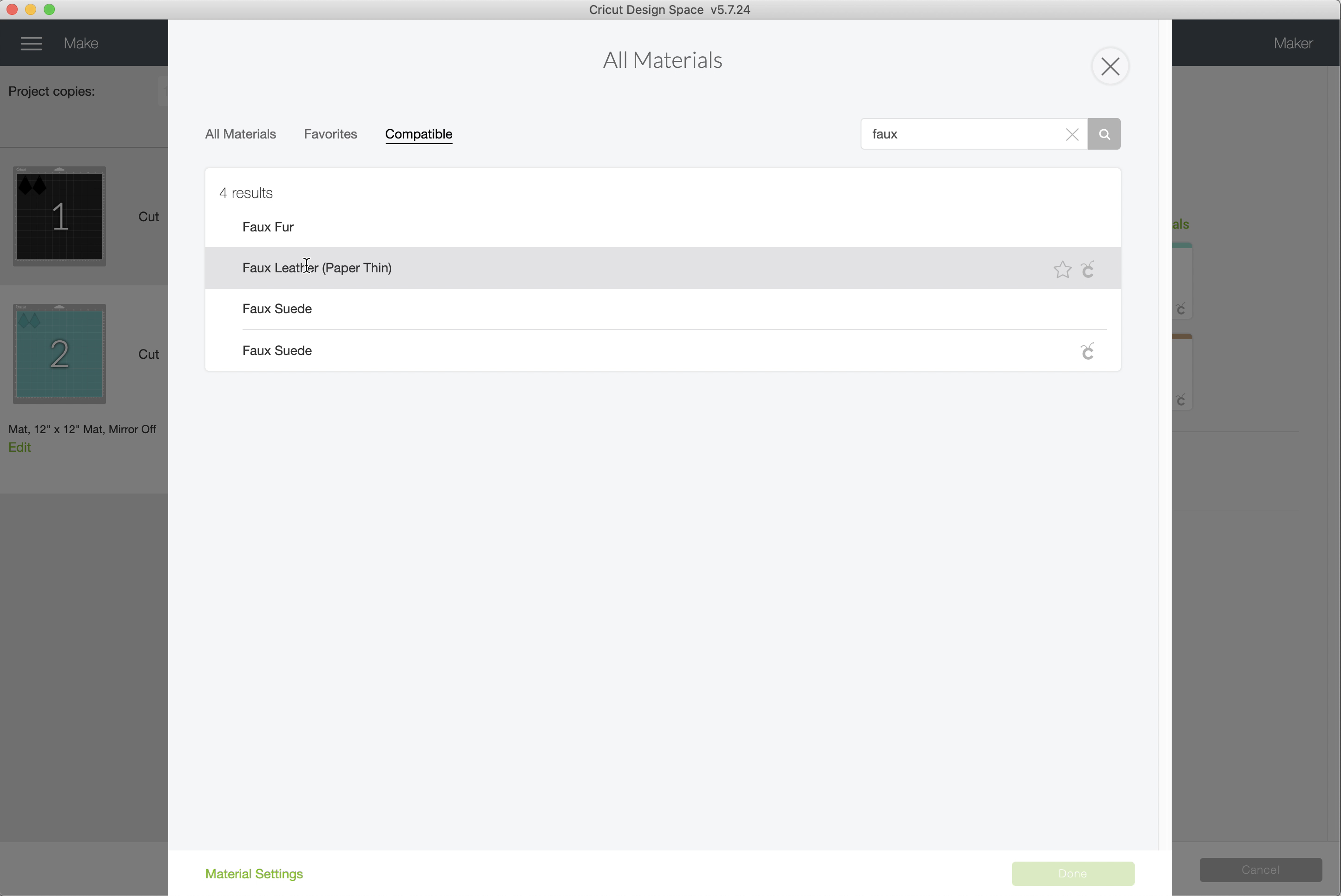Click the Cut label beside mat 1

(149, 217)
